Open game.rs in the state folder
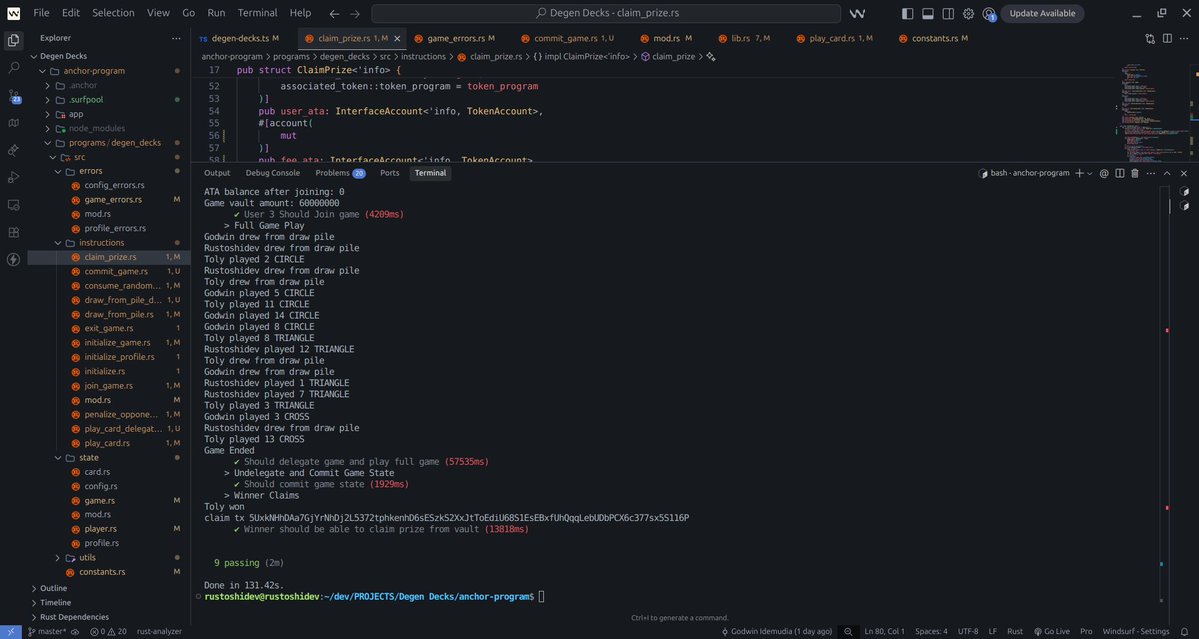The width and height of the screenshot is (1199, 639). (x=99, y=501)
